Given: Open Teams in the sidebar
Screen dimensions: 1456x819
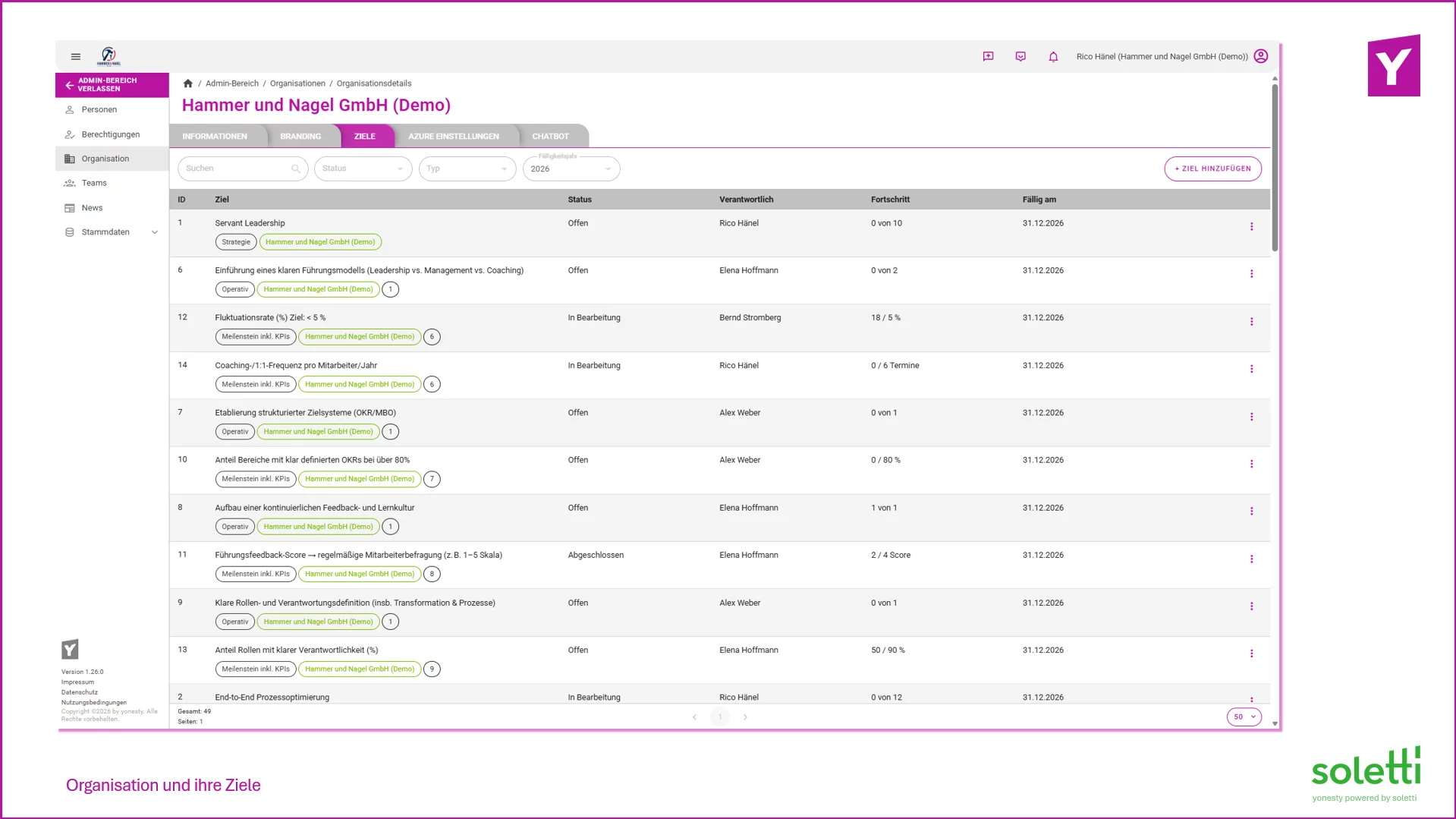Looking at the screenshot, I should [x=112, y=183].
